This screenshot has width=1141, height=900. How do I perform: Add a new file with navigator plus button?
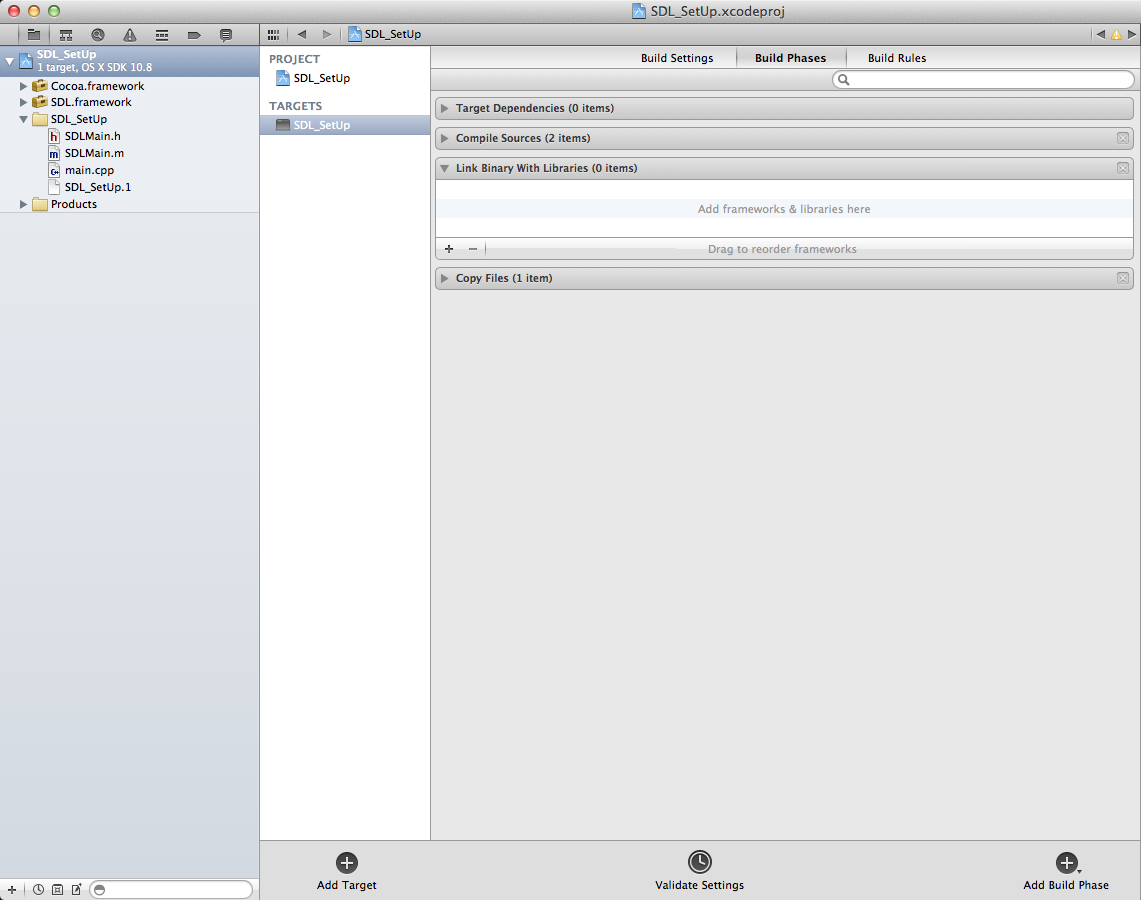[x=12, y=889]
